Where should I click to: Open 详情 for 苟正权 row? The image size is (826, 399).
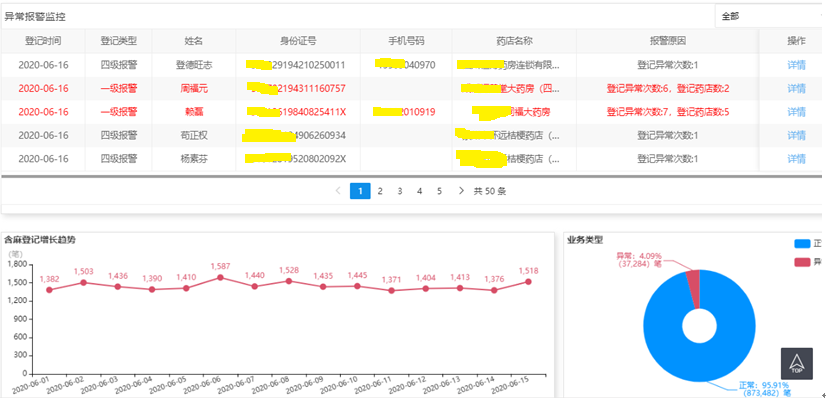point(796,135)
